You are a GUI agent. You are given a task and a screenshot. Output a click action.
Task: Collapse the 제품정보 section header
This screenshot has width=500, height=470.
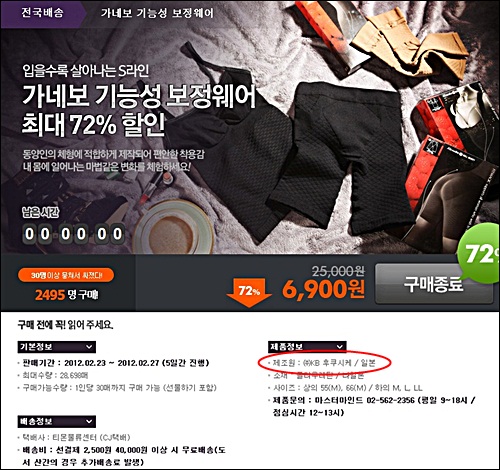[307, 347]
